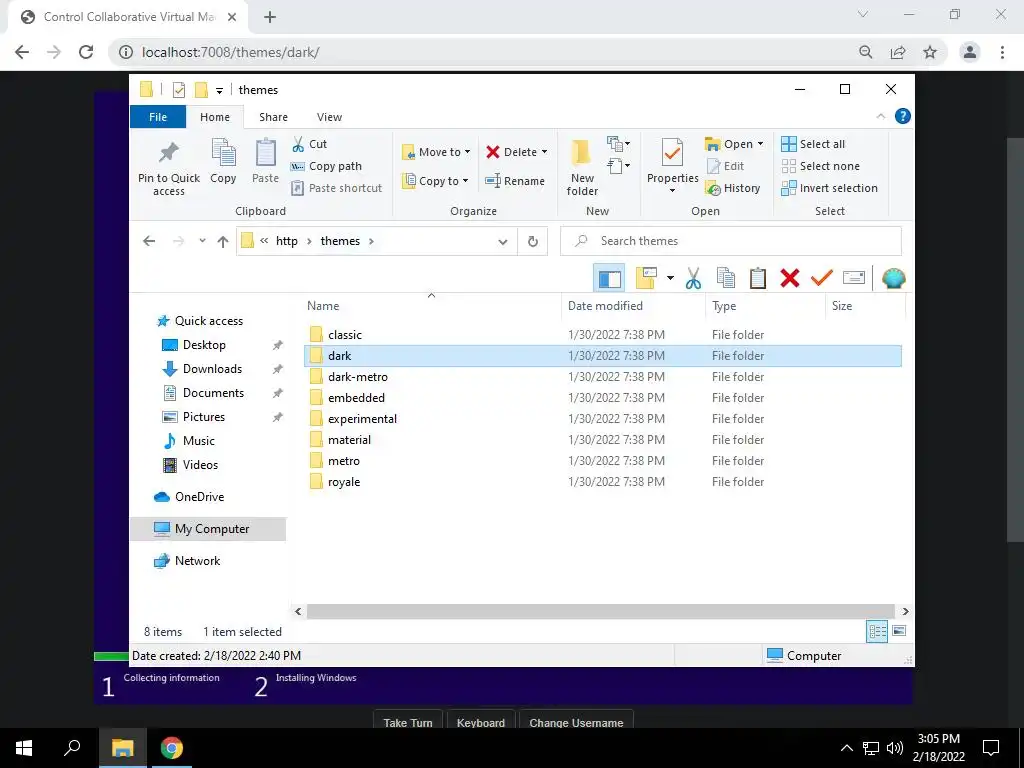Click Invert selection in the ribbon

point(829,188)
